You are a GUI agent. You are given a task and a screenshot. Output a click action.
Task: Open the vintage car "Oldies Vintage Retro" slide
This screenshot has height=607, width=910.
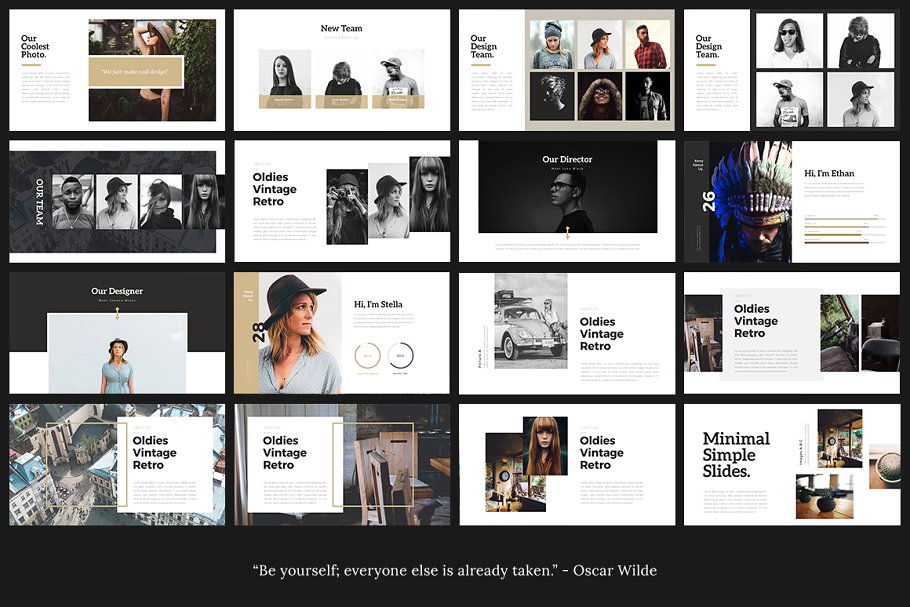click(567, 331)
